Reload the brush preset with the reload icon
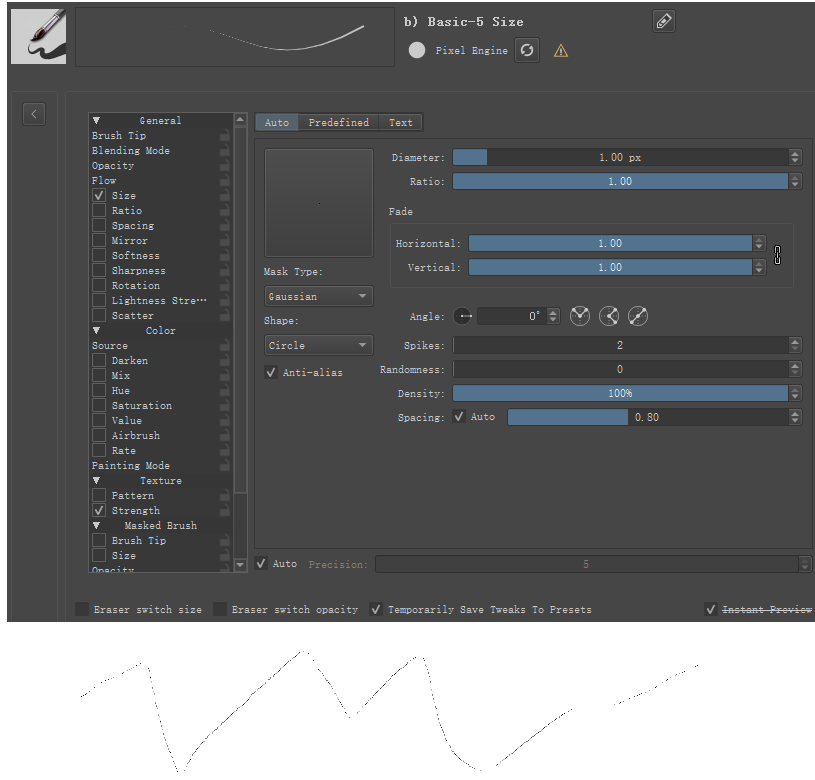This screenshot has height=780, width=815. (x=527, y=50)
